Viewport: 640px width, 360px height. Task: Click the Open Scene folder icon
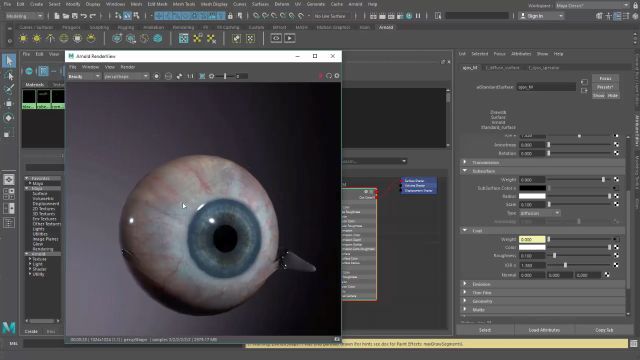pos(66,16)
